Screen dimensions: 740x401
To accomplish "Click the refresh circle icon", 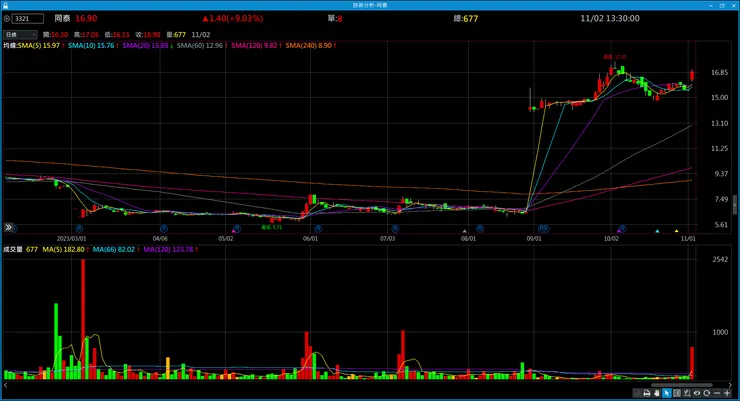I will 706,393.
